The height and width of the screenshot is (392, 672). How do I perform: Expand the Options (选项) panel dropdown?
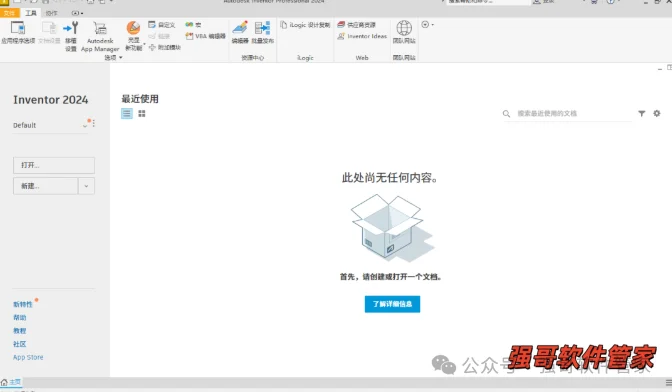(x=120, y=57)
